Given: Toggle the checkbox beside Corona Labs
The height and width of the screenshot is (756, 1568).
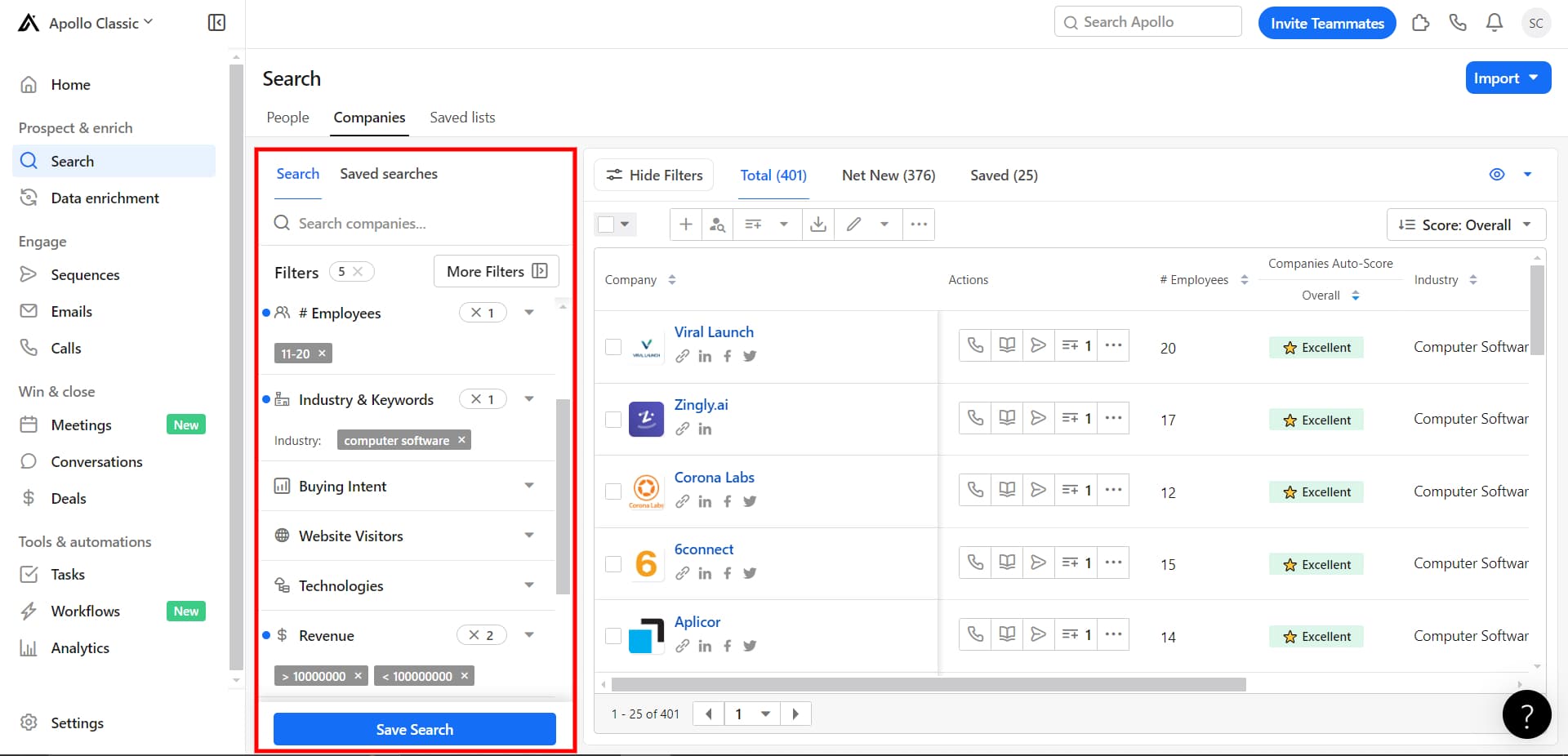Looking at the screenshot, I should tap(613, 491).
